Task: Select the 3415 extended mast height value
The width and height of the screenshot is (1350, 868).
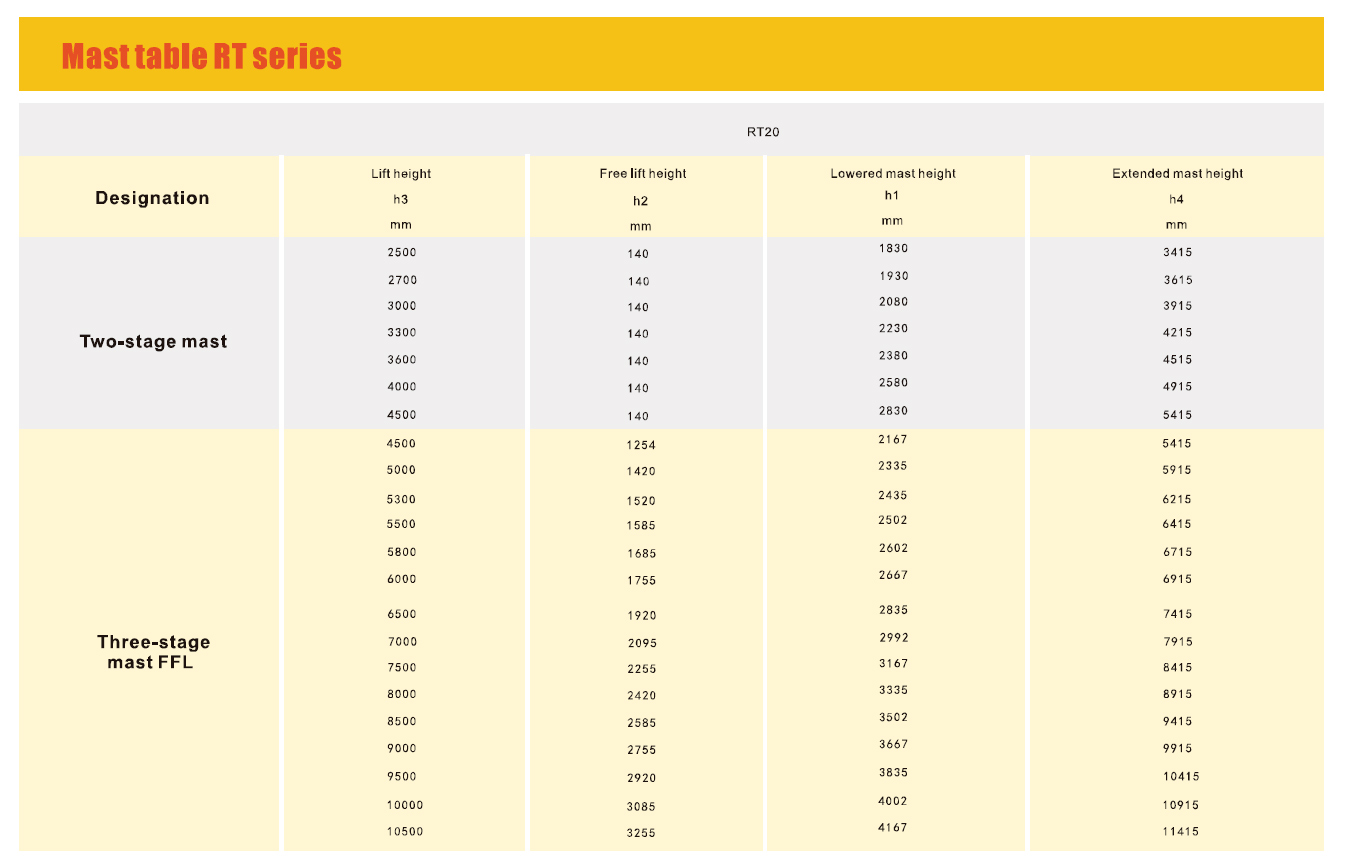Action: coord(1178,253)
